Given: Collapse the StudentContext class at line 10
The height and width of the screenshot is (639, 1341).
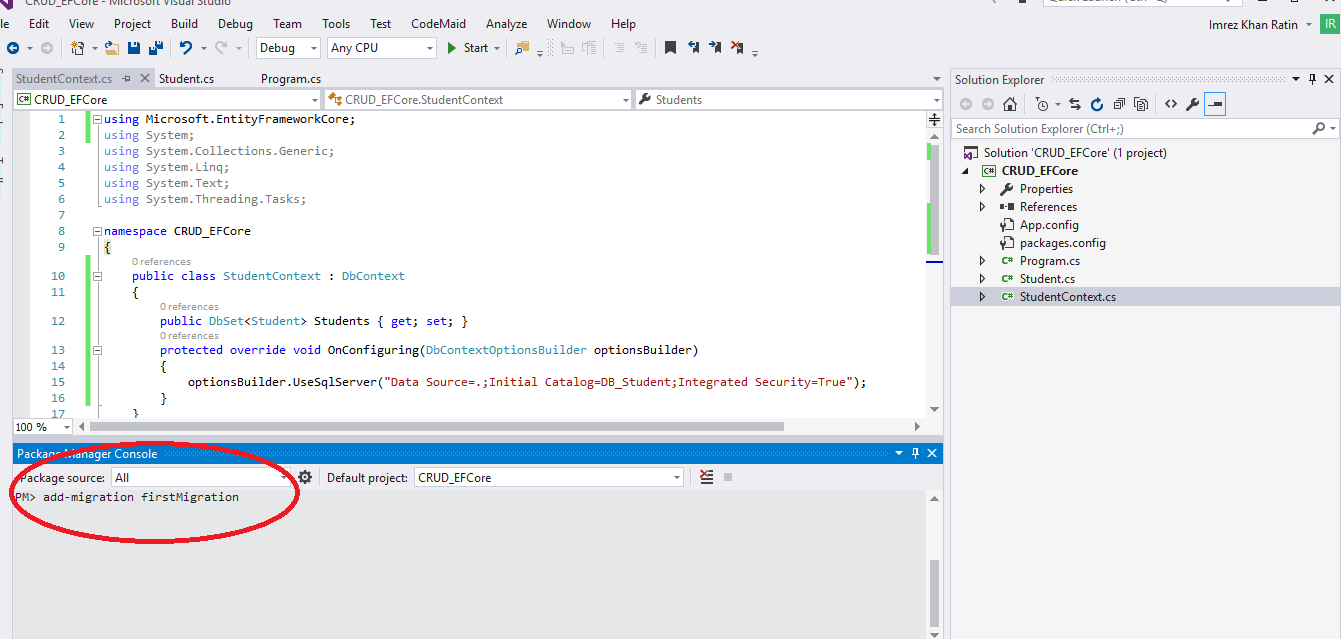Looking at the screenshot, I should (x=97, y=276).
